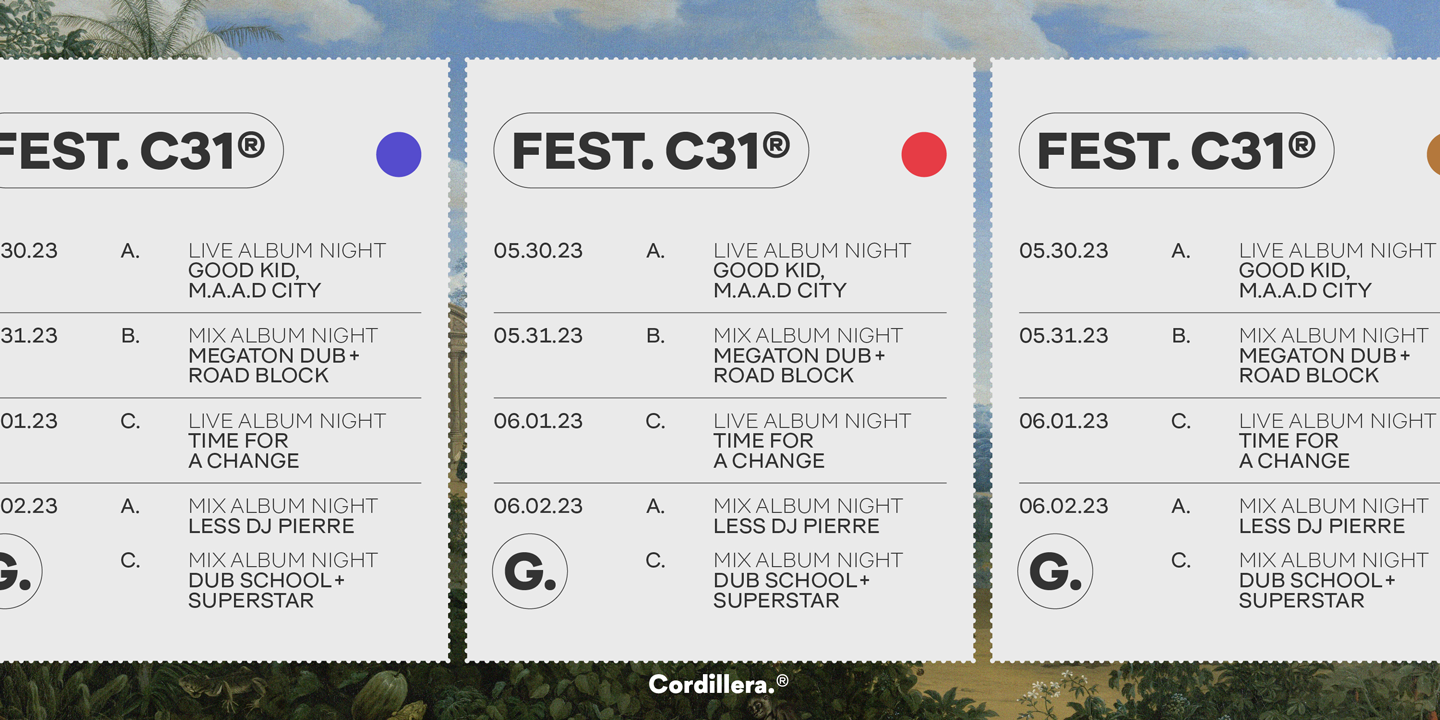Select the 06.01.23 date on the red-dot card
1440x720 pixels.
[x=538, y=421]
